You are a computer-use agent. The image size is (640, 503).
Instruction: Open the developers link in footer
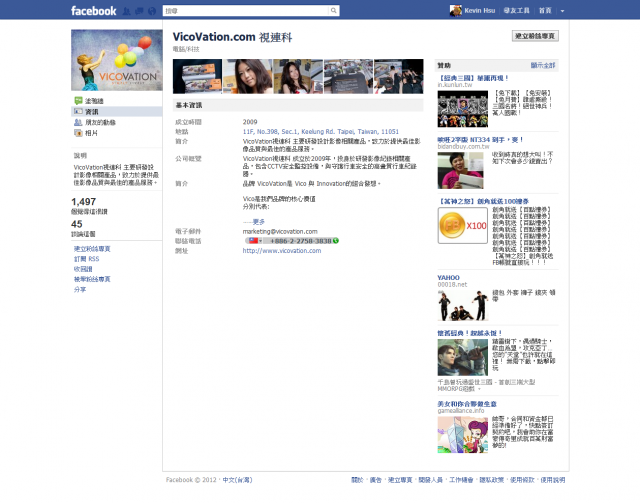431,480
